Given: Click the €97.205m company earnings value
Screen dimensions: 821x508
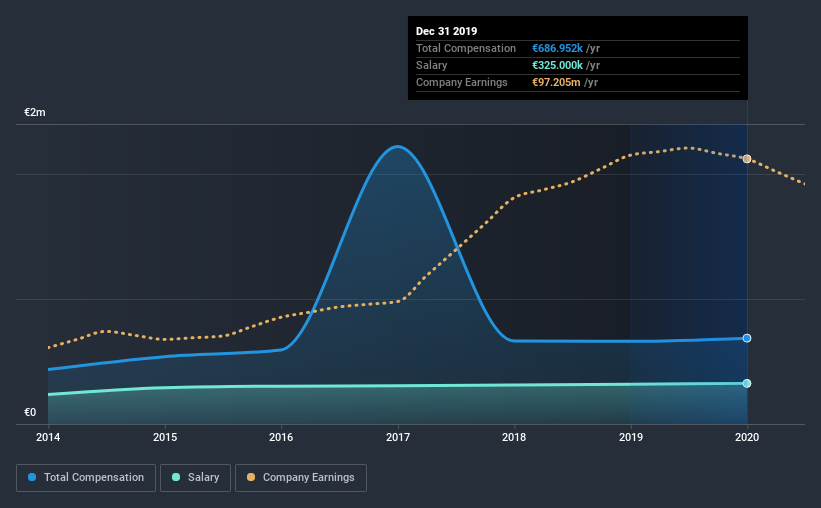Looking at the screenshot, I should [x=556, y=82].
